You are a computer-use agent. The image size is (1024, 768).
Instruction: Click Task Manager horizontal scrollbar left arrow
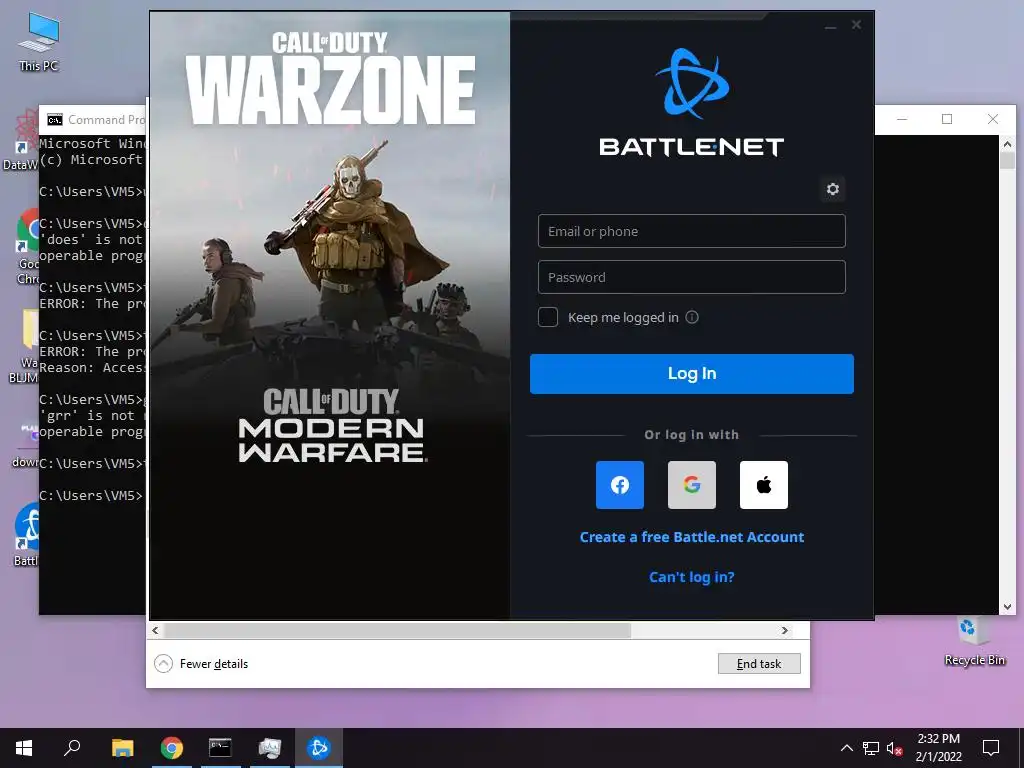[x=155, y=630]
